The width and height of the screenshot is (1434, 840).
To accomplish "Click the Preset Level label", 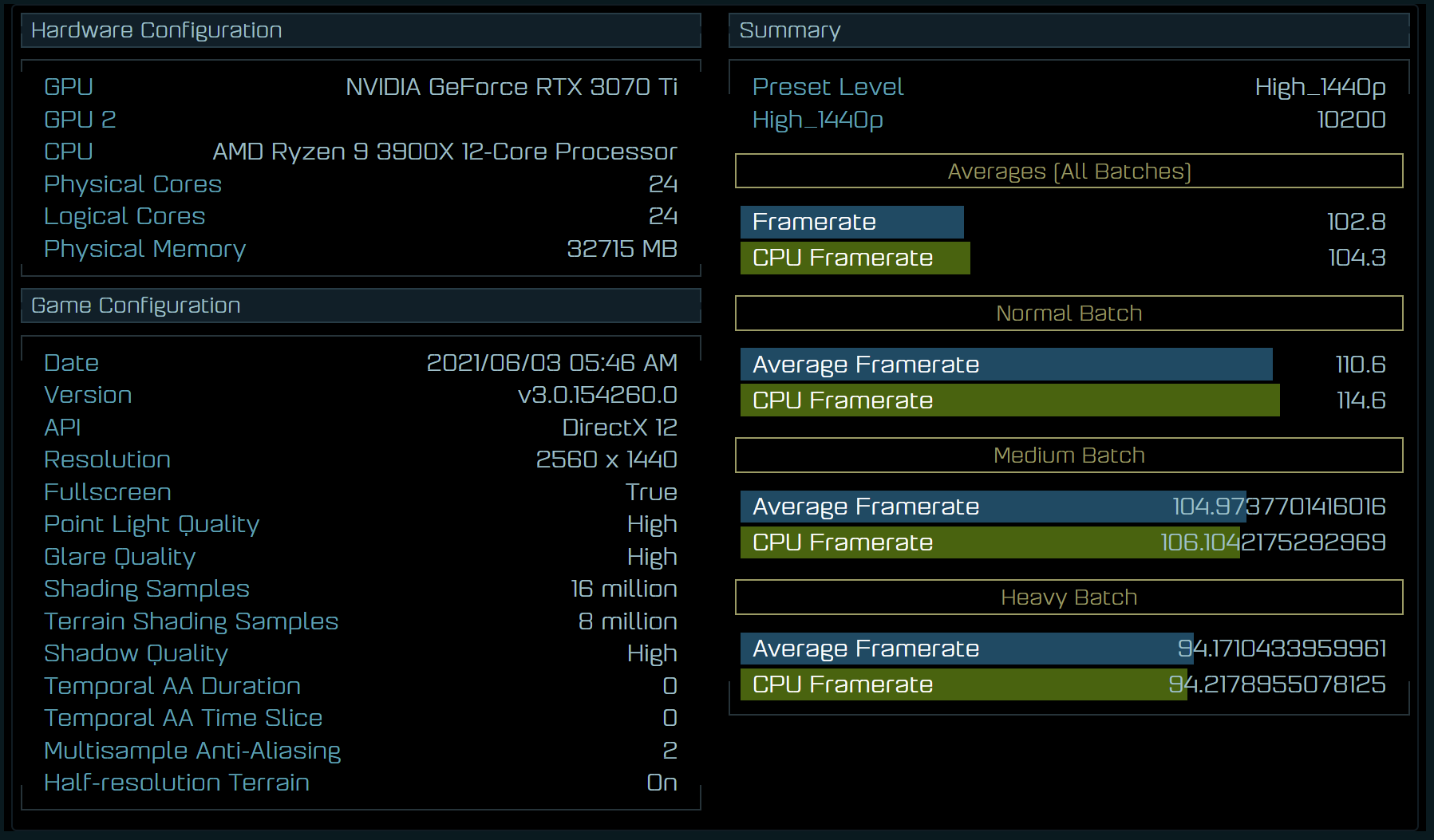I will [x=828, y=87].
